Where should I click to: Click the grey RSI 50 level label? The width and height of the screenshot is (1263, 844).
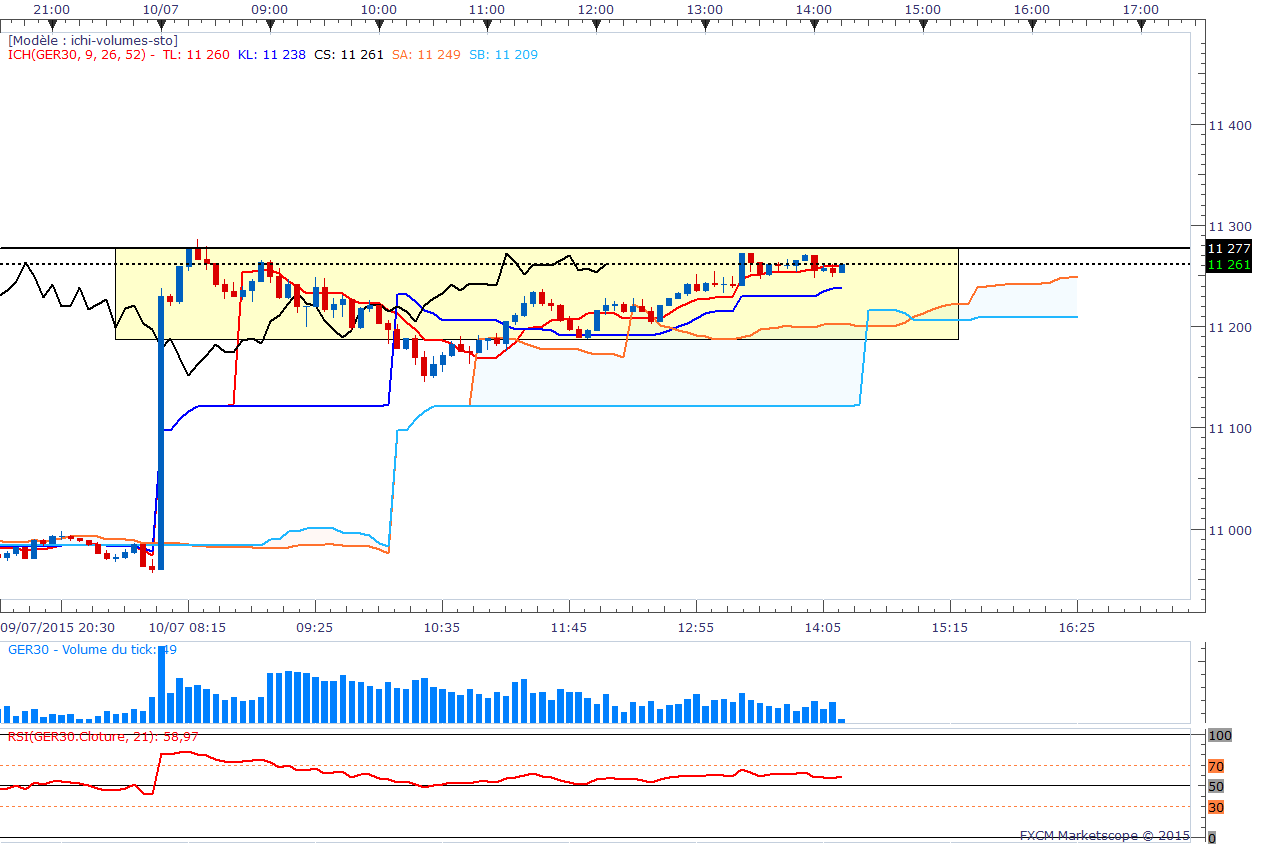(1216, 786)
